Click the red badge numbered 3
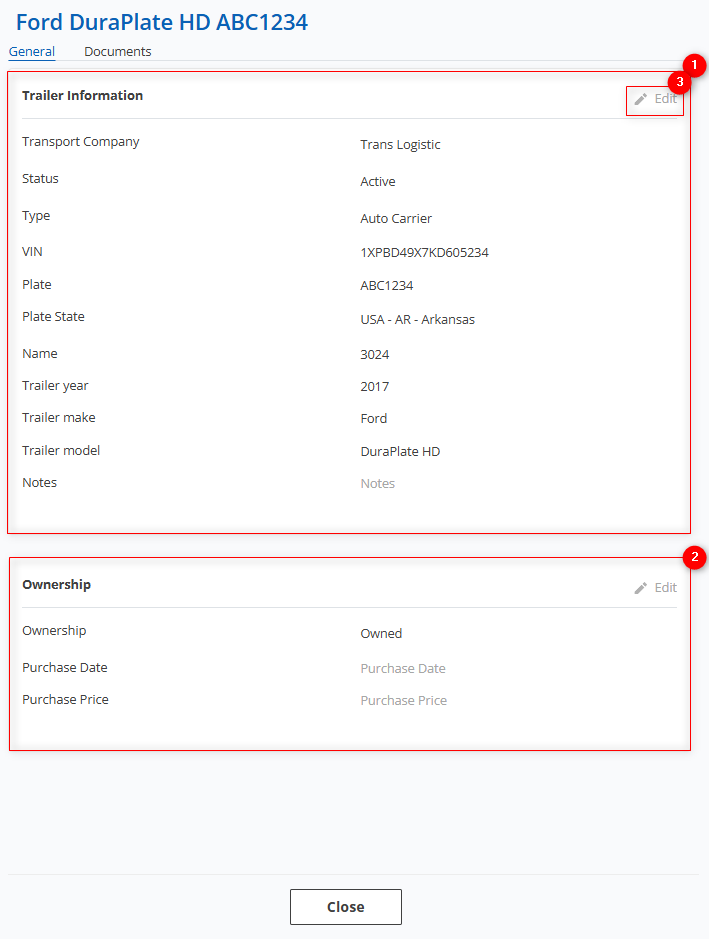 [680, 81]
